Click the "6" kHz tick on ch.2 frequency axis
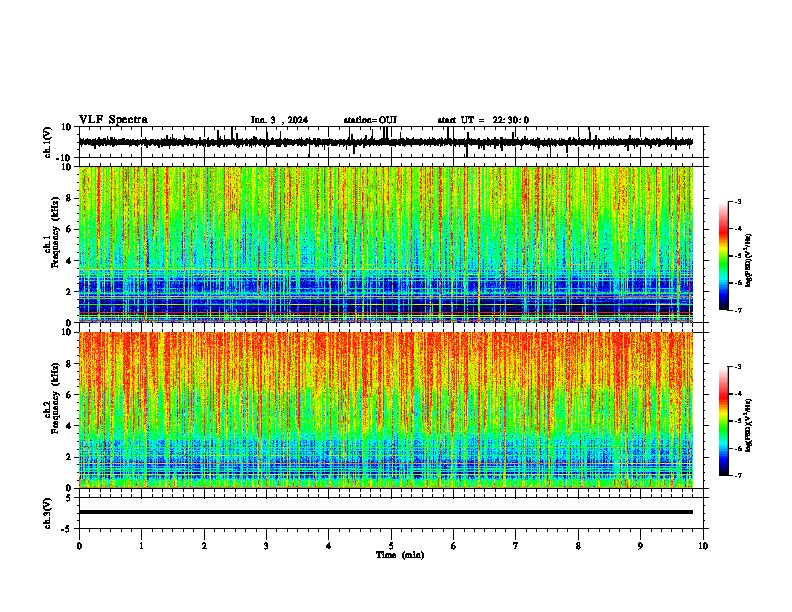Image resolution: width=792 pixels, height=612 pixels. click(x=69, y=395)
